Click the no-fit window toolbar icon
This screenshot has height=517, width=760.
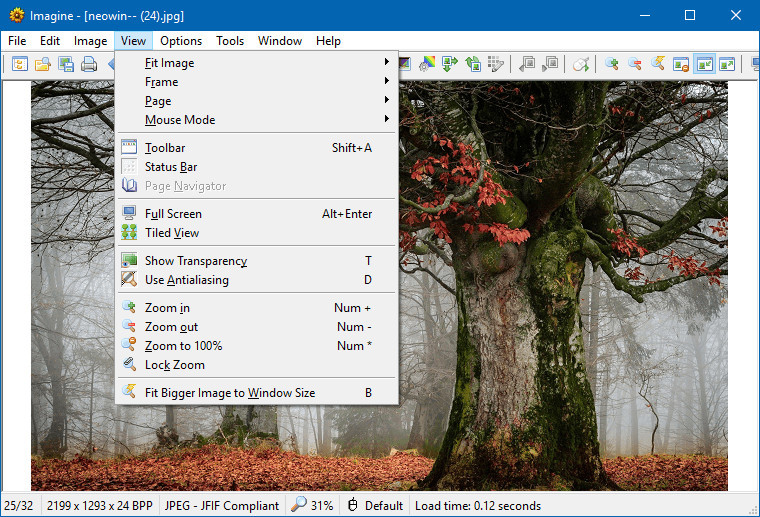[681, 64]
